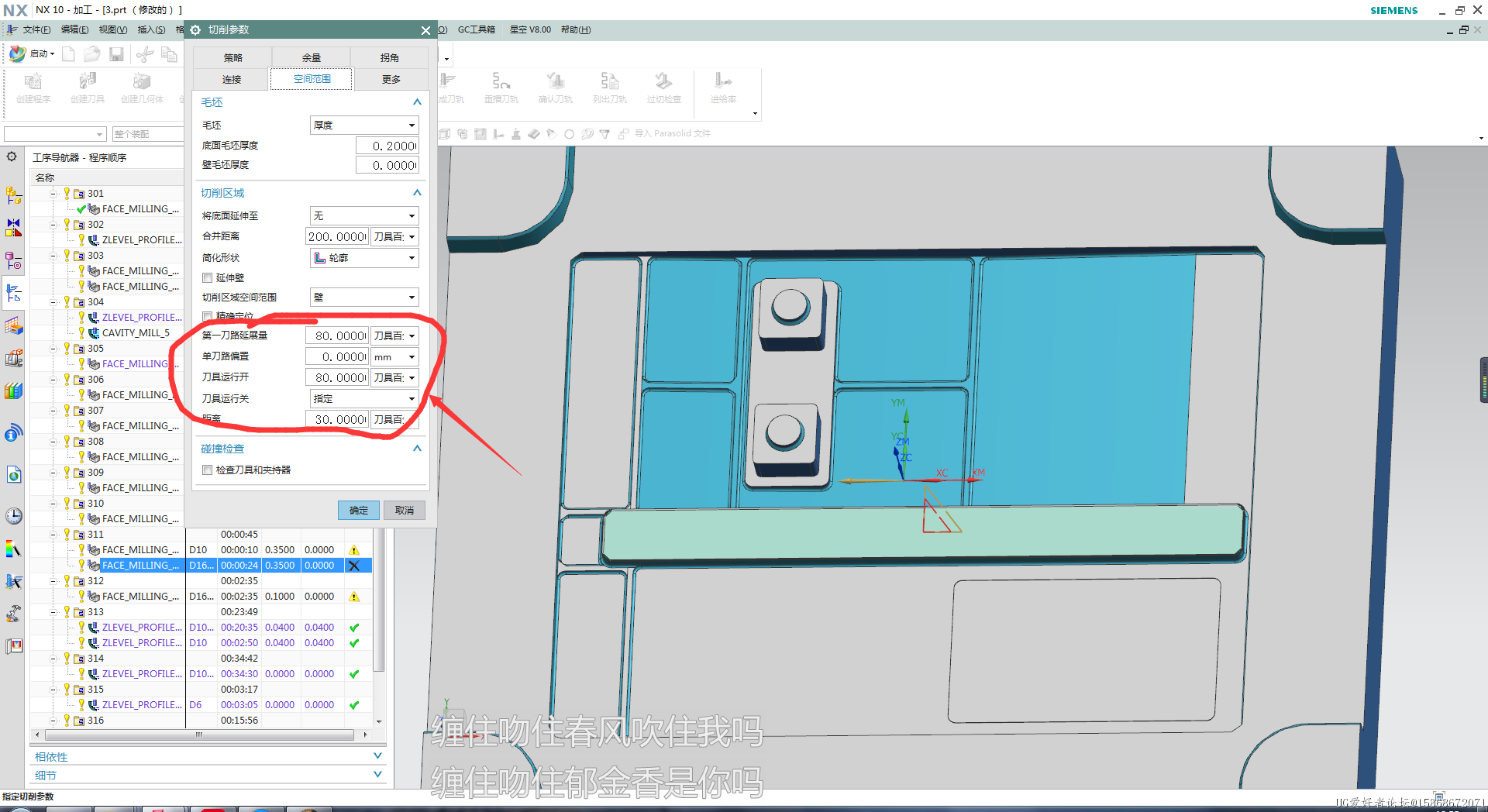Click the 启动 start button

click(x=33, y=53)
